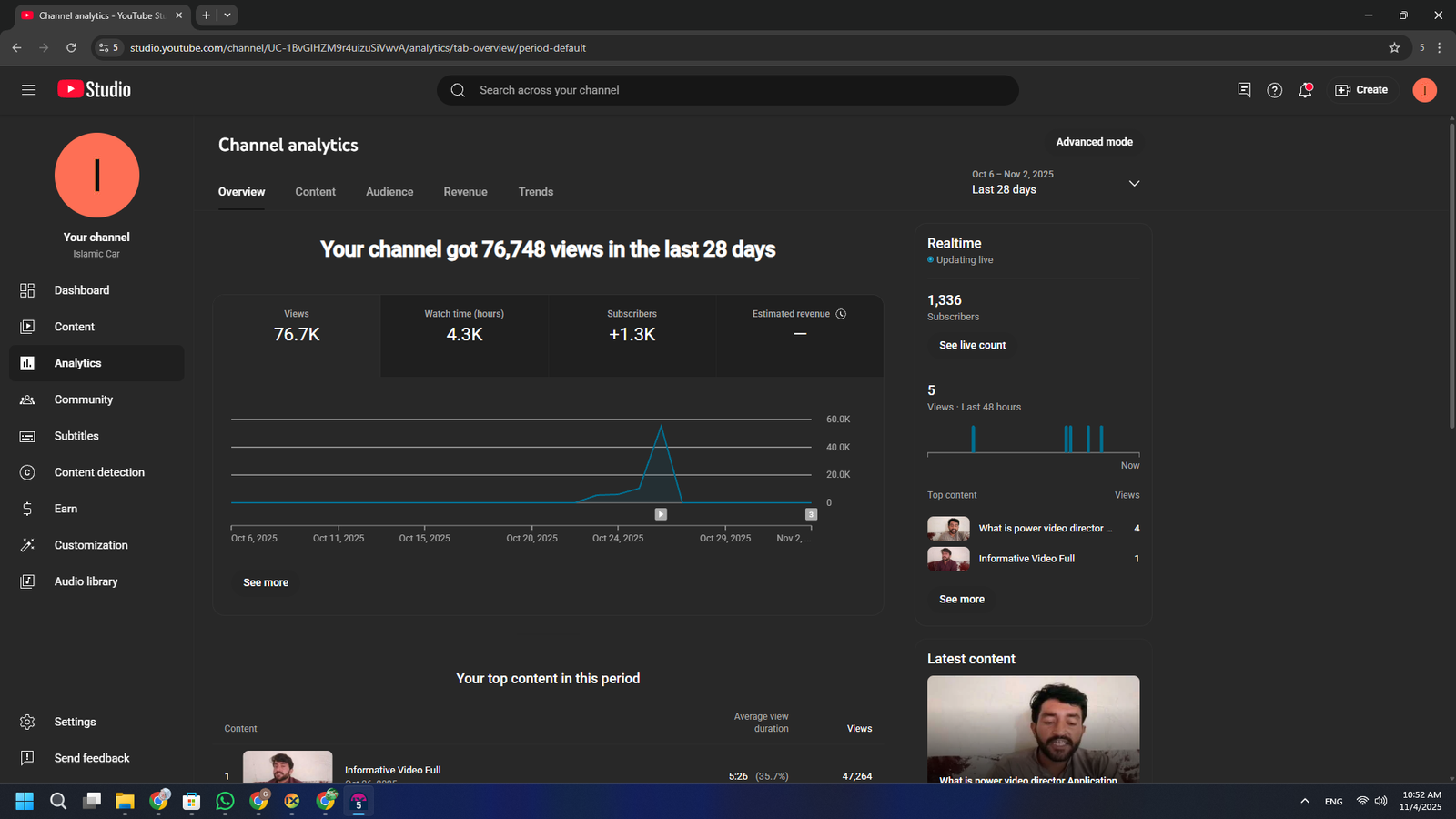Open the comments feedback icon in header
The image size is (1456, 819).
(x=1244, y=90)
